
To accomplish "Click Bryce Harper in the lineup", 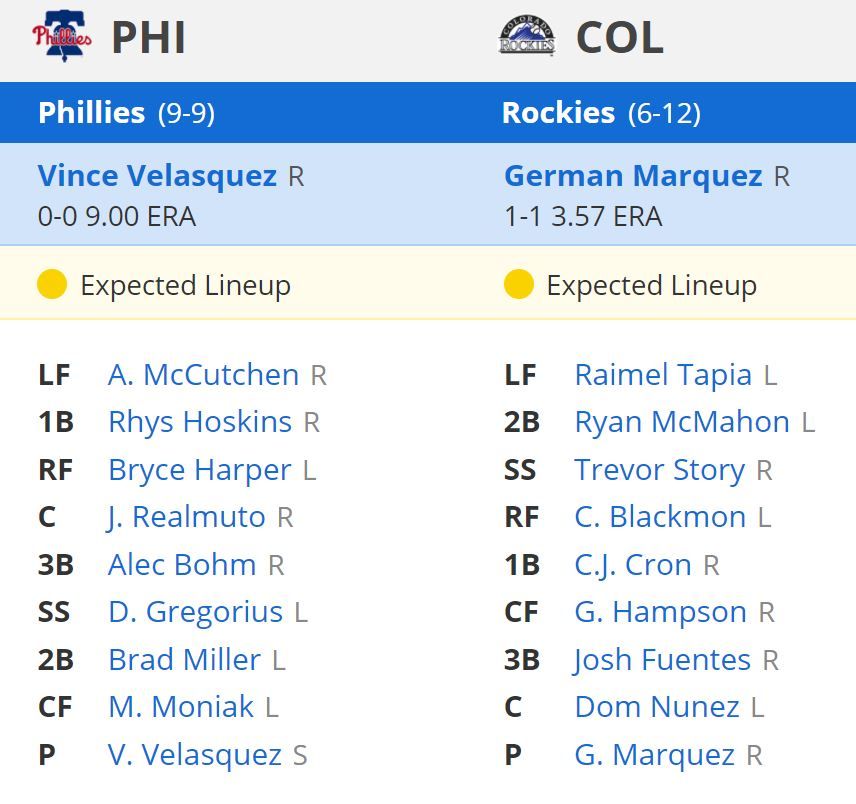I will click(199, 470).
